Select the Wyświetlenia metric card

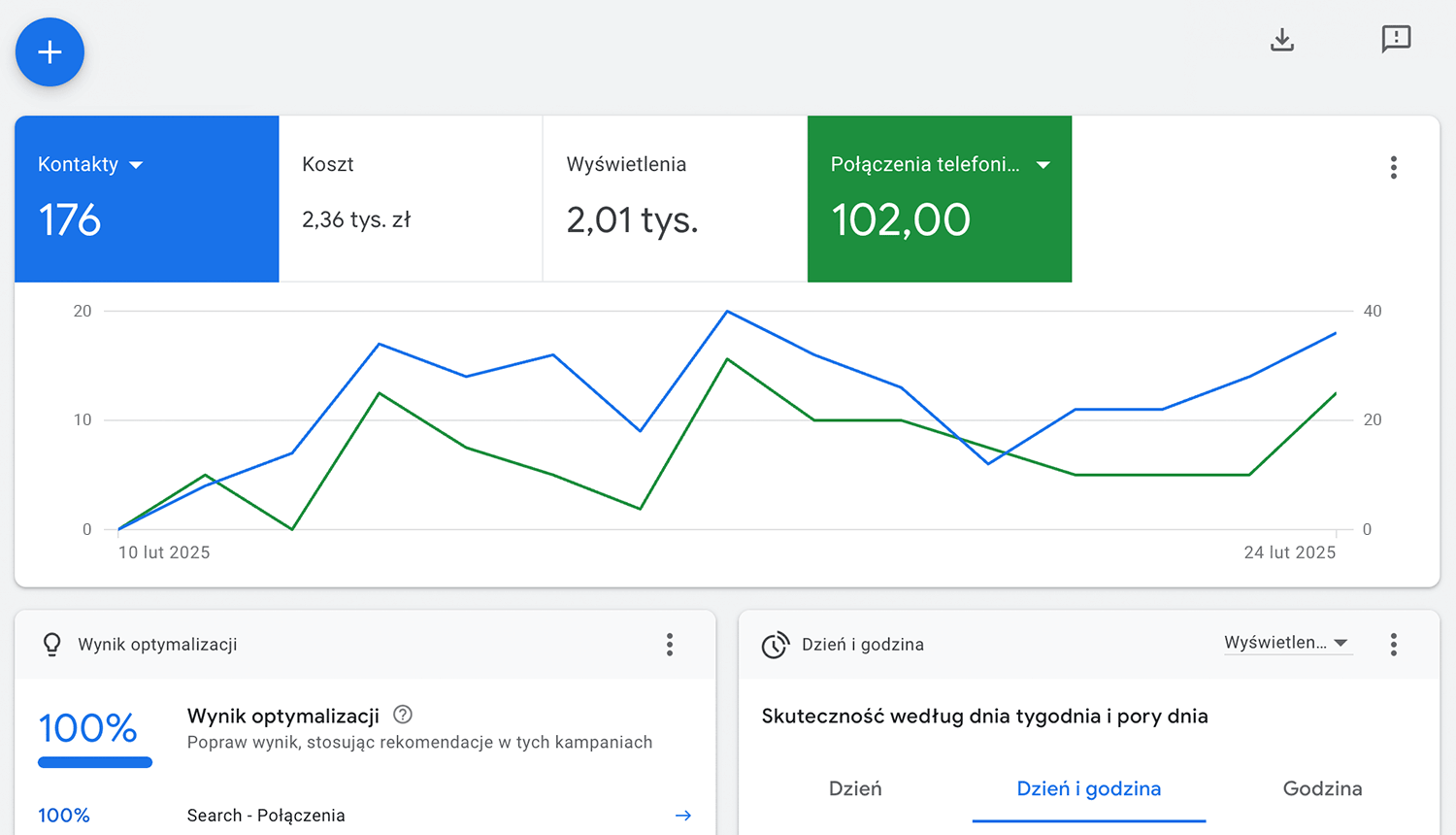(x=675, y=199)
